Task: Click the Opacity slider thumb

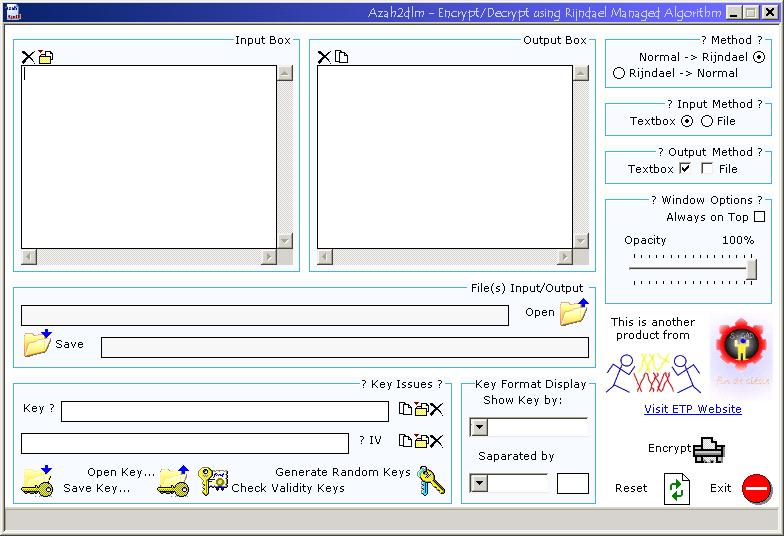Action: coord(751,270)
